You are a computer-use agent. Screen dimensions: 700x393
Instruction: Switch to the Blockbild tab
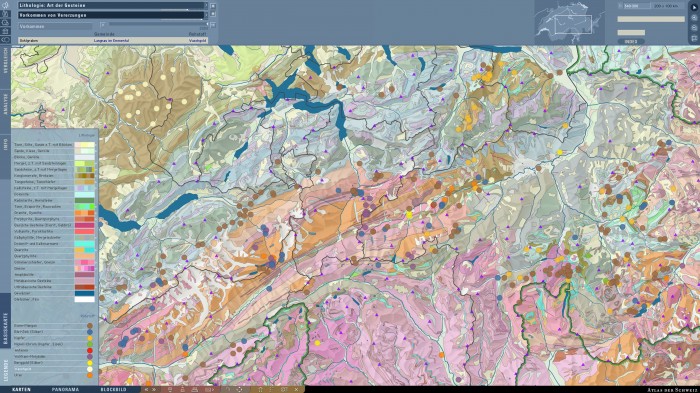113,389
